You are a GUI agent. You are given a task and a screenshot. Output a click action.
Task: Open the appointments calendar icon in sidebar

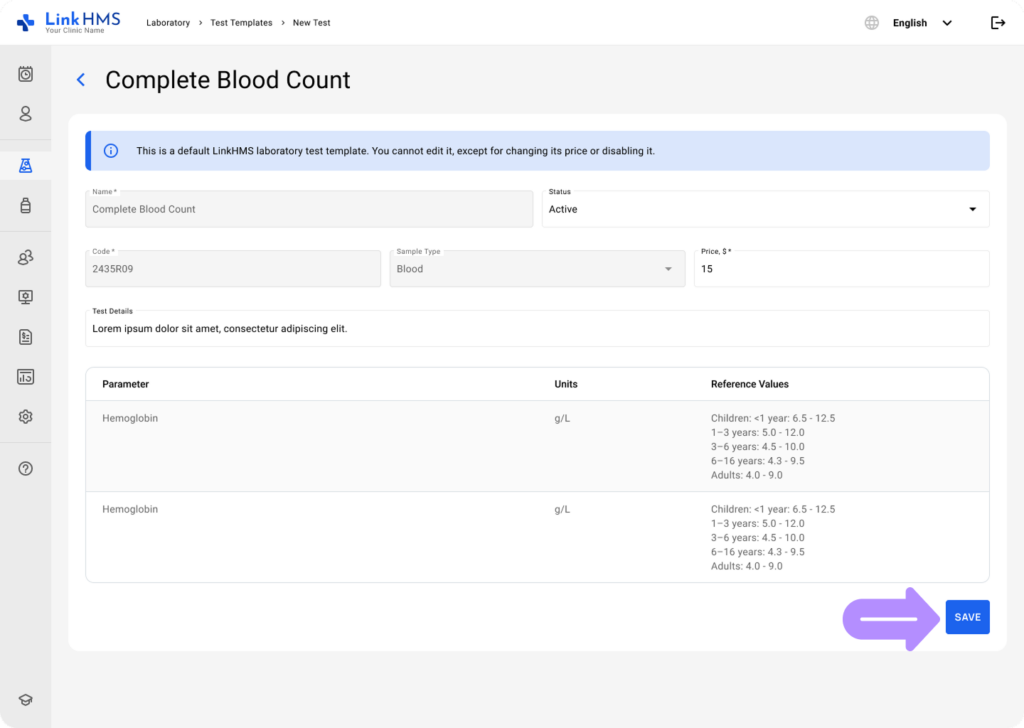24,74
